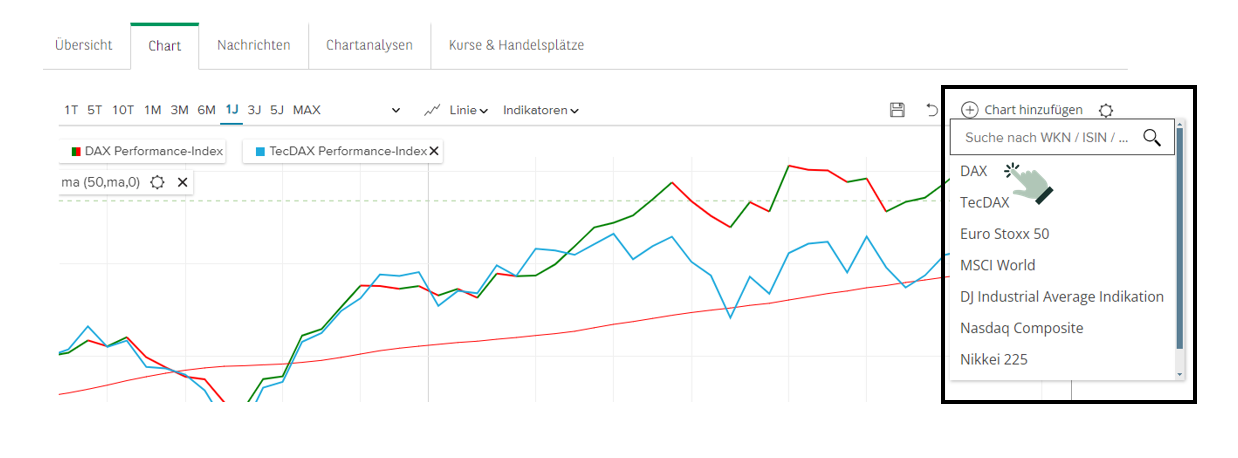Screen dimensions: 1238x458
Task: Click the TecDAX blue color swatch
Action: pyautogui.click(x=261, y=152)
